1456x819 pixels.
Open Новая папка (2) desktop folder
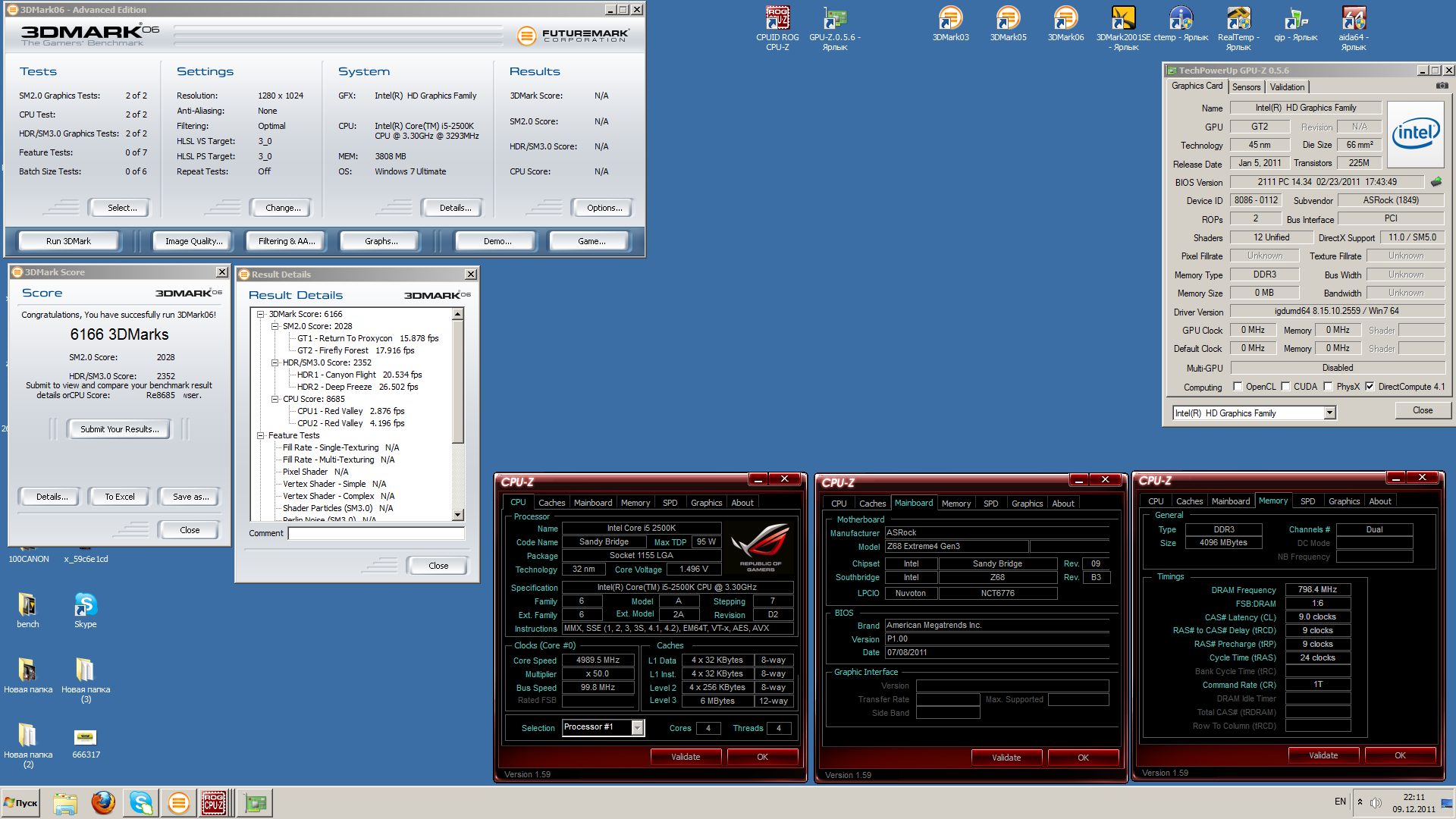tap(28, 745)
